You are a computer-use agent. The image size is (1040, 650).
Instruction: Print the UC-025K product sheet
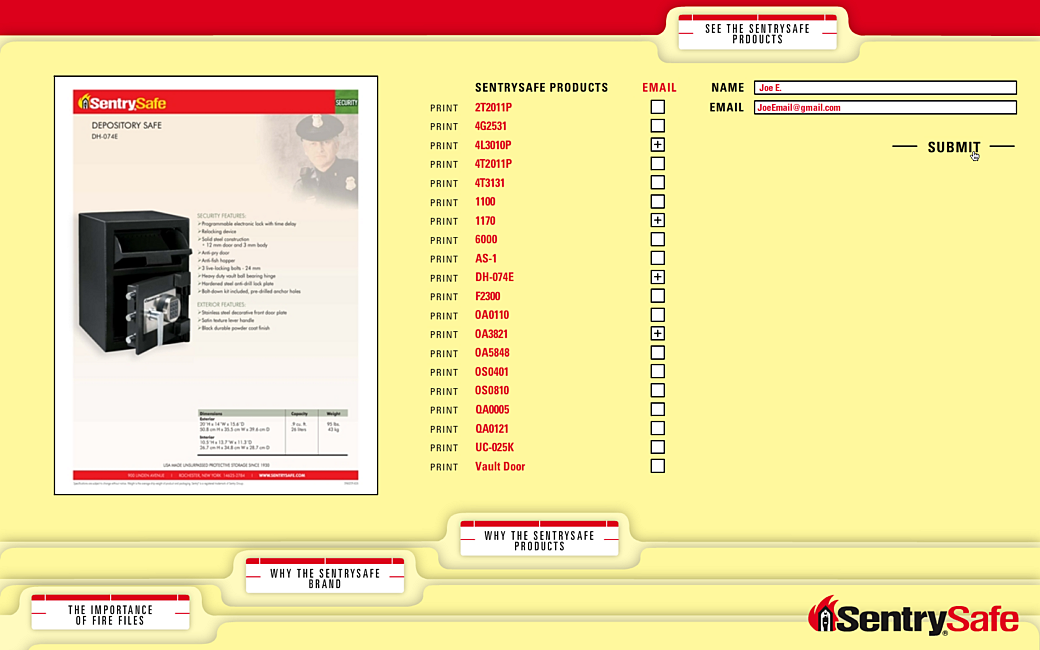tap(444, 448)
